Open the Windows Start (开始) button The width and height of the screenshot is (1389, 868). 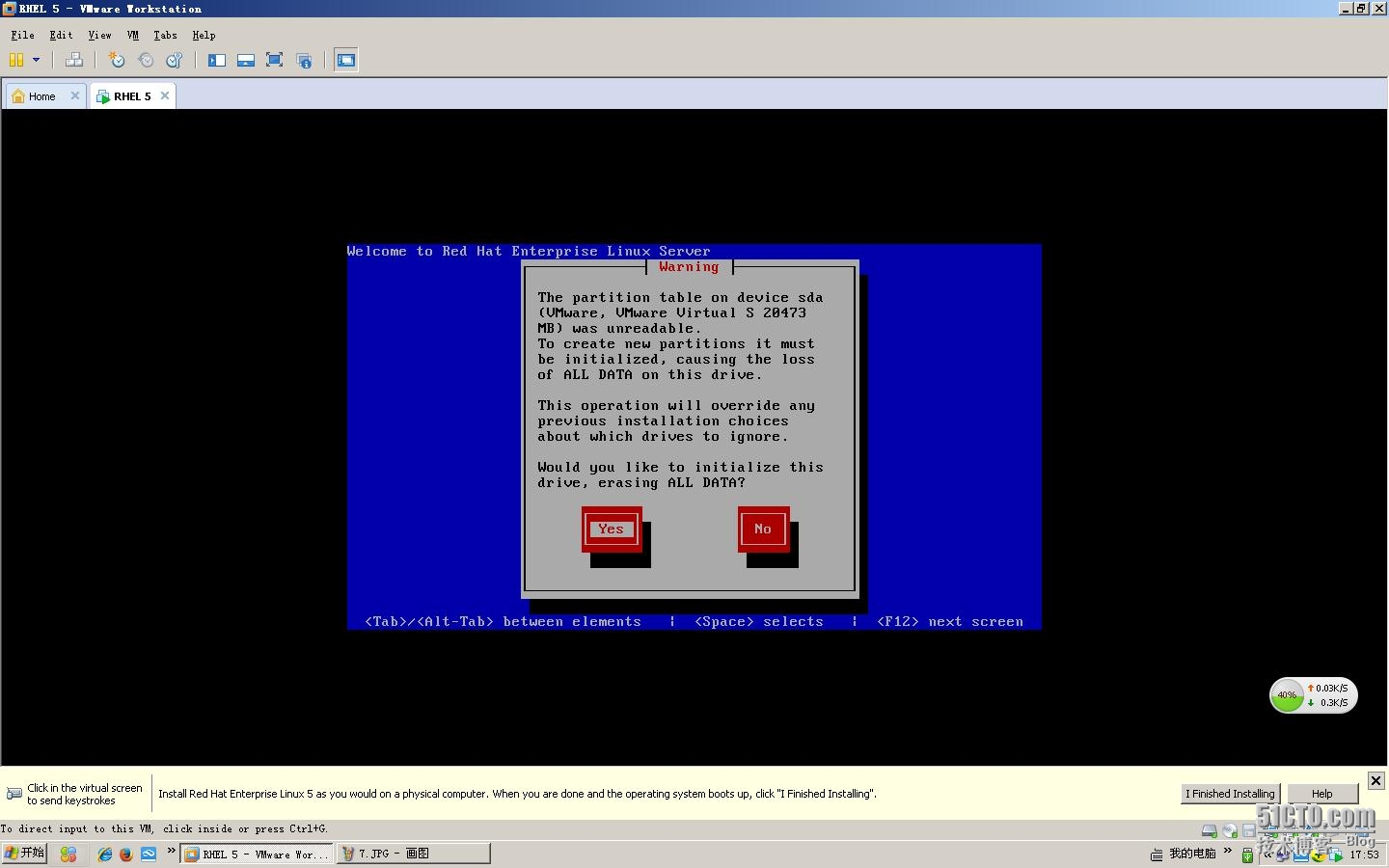pyautogui.click(x=24, y=854)
